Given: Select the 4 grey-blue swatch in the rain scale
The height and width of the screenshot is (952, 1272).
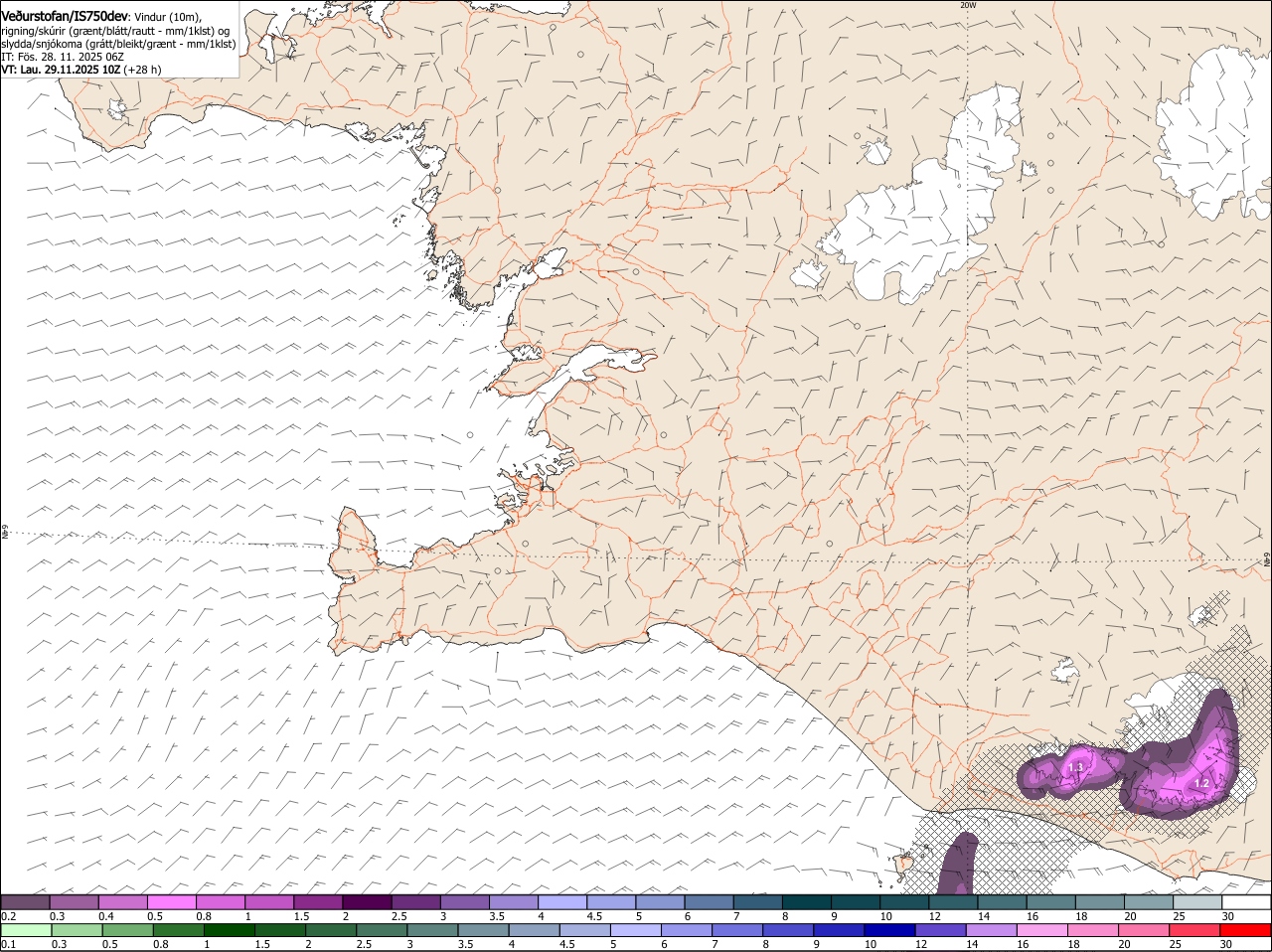Looking at the screenshot, I should click(x=535, y=930).
